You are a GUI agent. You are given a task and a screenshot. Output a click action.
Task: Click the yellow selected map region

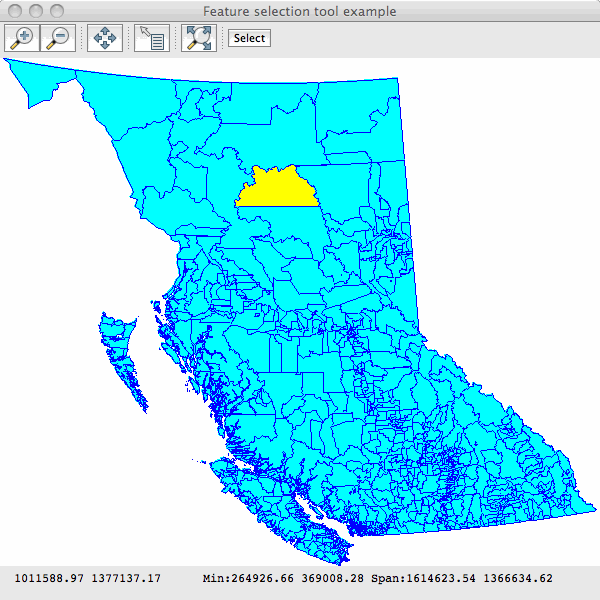pos(278,190)
